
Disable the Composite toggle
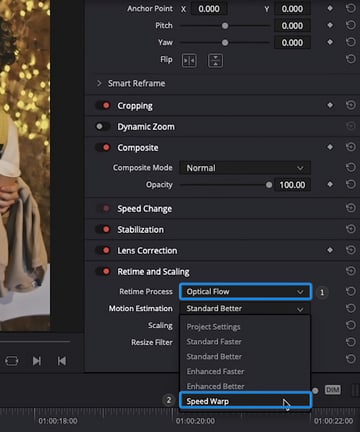pos(103,147)
